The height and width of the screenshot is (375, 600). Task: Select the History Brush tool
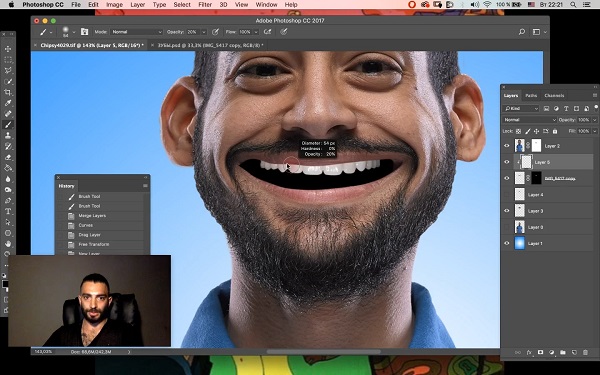pyautogui.click(x=8, y=146)
